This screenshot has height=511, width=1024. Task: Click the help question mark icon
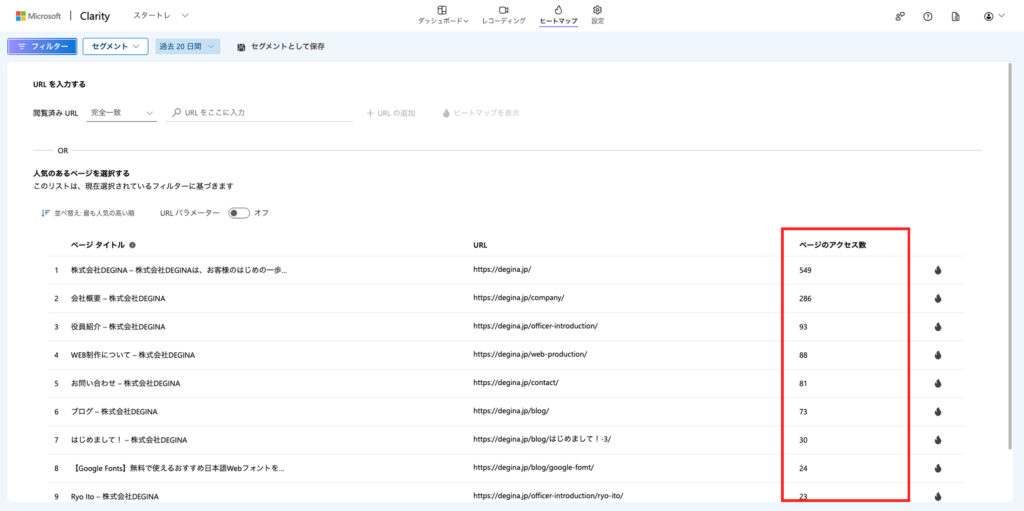(927, 16)
